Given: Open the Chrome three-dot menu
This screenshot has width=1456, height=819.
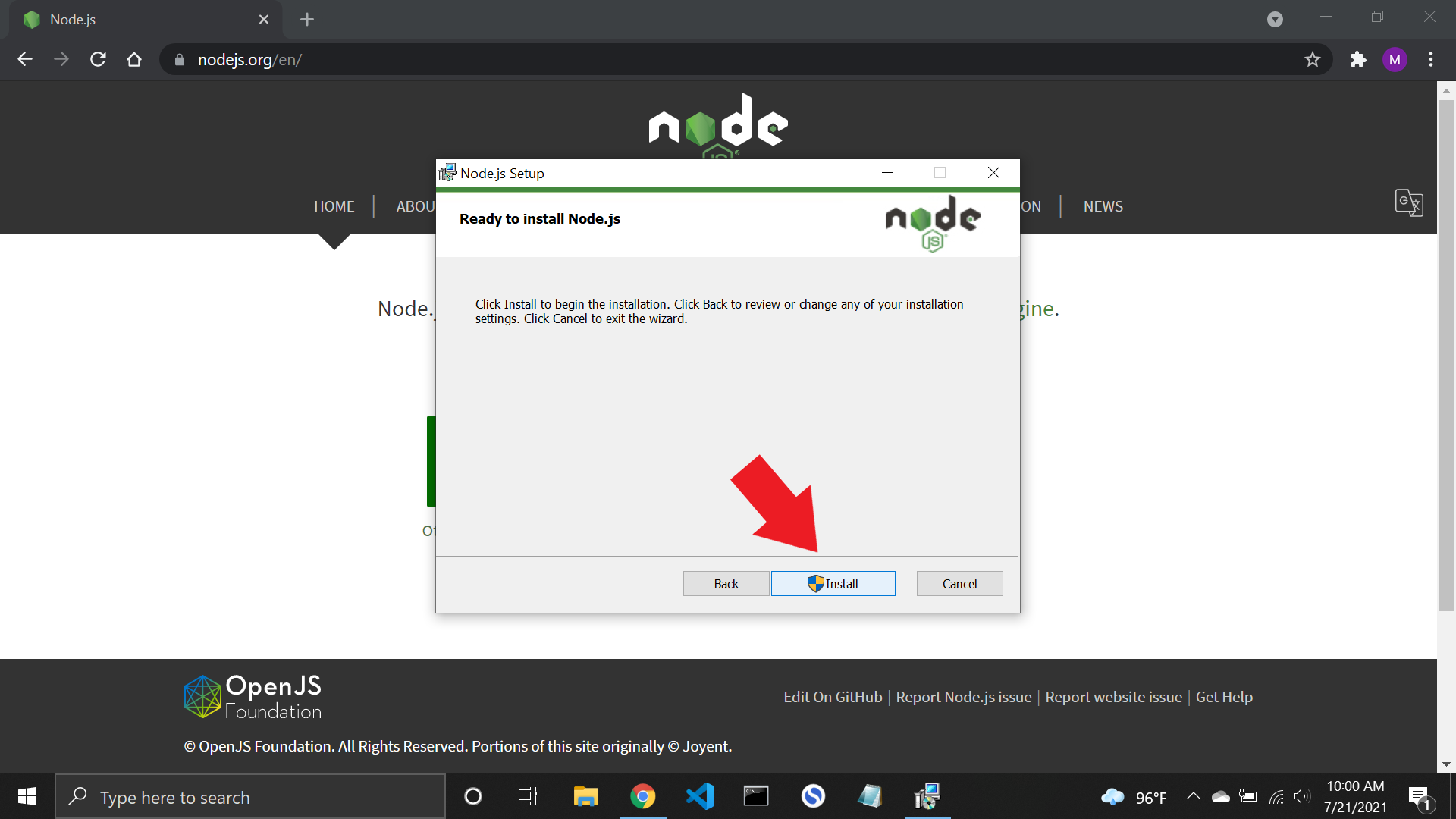Looking at the screenshot, I should (1432, 59).
